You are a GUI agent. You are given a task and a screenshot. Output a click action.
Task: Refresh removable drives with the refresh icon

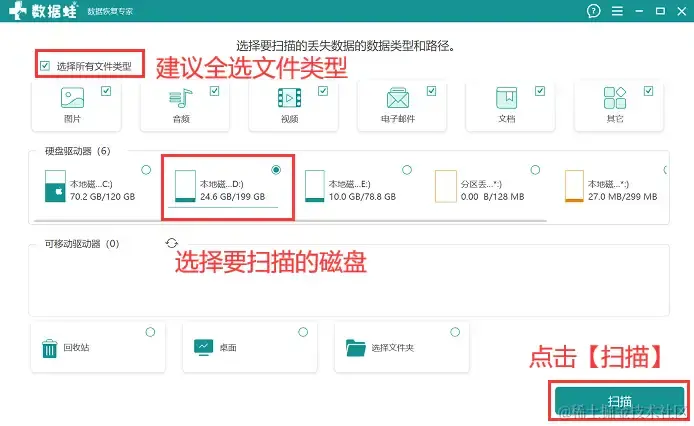pos(172,243)
